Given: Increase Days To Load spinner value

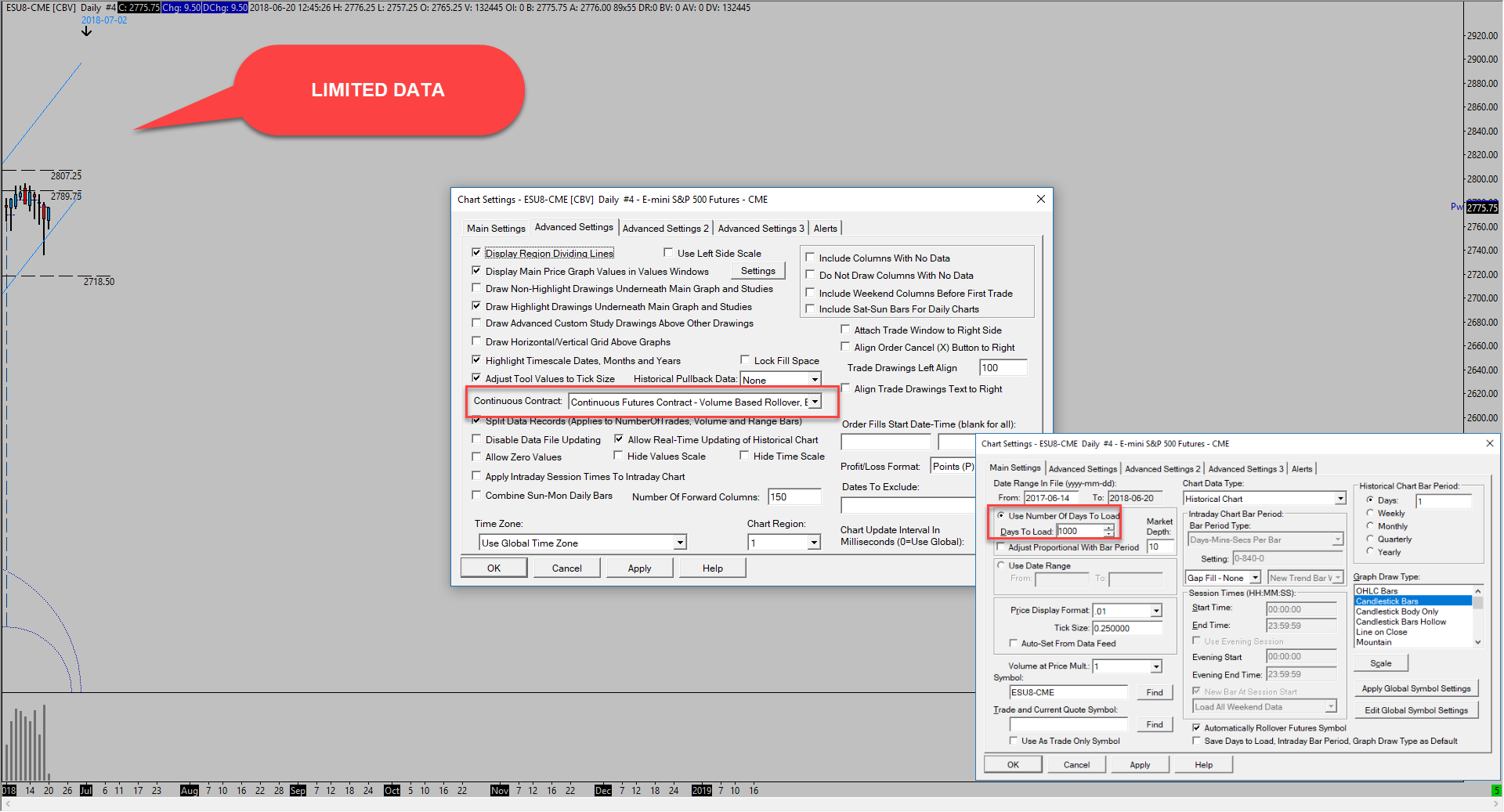Looking at the screenshot, I should point(1108,528).
